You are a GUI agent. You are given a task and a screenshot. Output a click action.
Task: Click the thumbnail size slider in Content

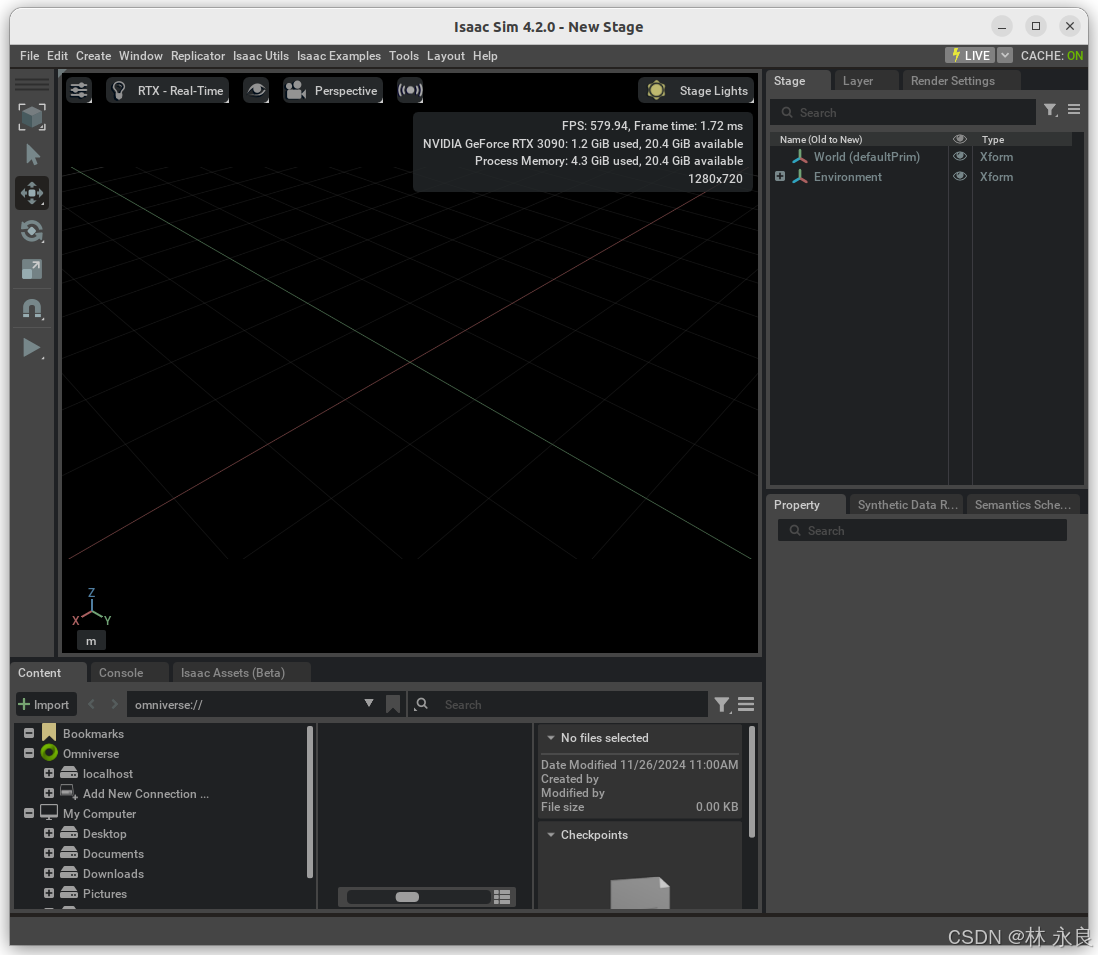point(418,897)
